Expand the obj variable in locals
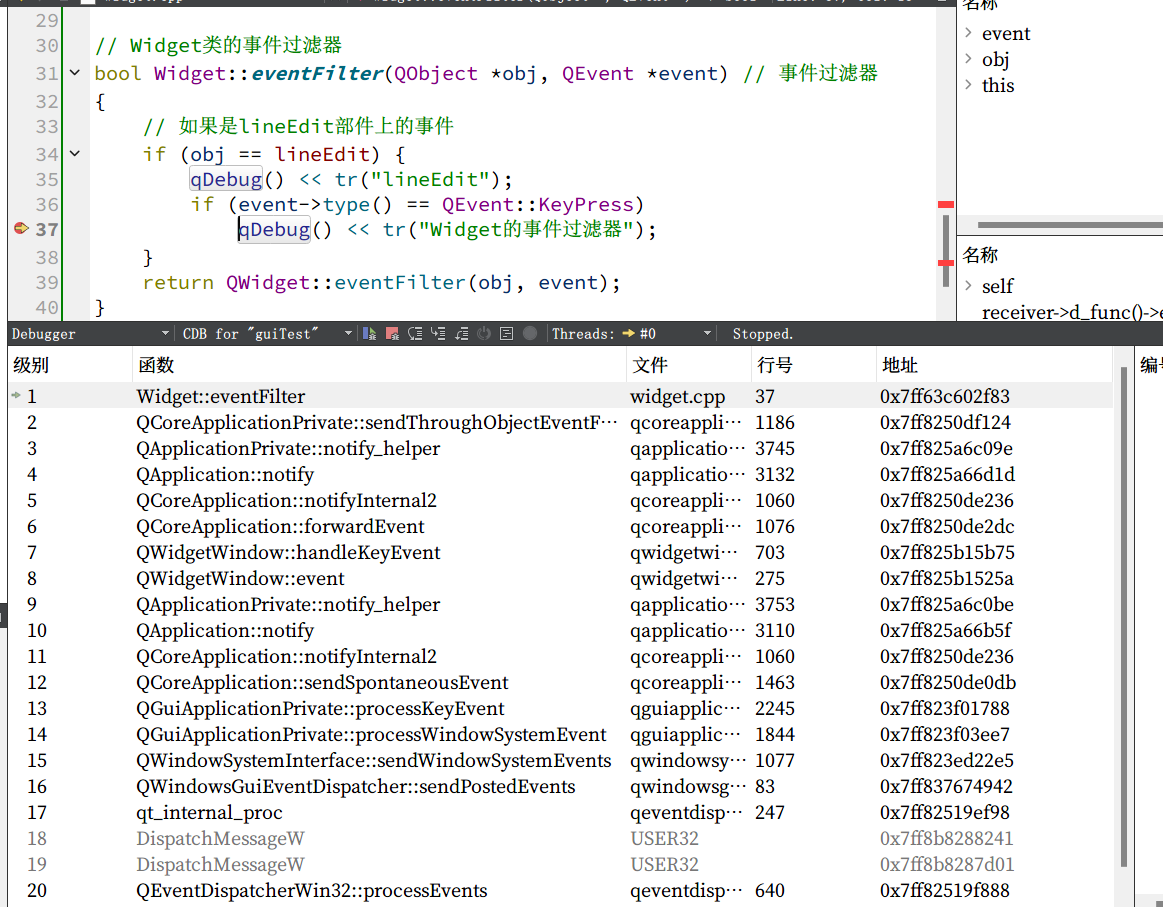Screen dimensions: 1163x907 (x=969, y=59)
